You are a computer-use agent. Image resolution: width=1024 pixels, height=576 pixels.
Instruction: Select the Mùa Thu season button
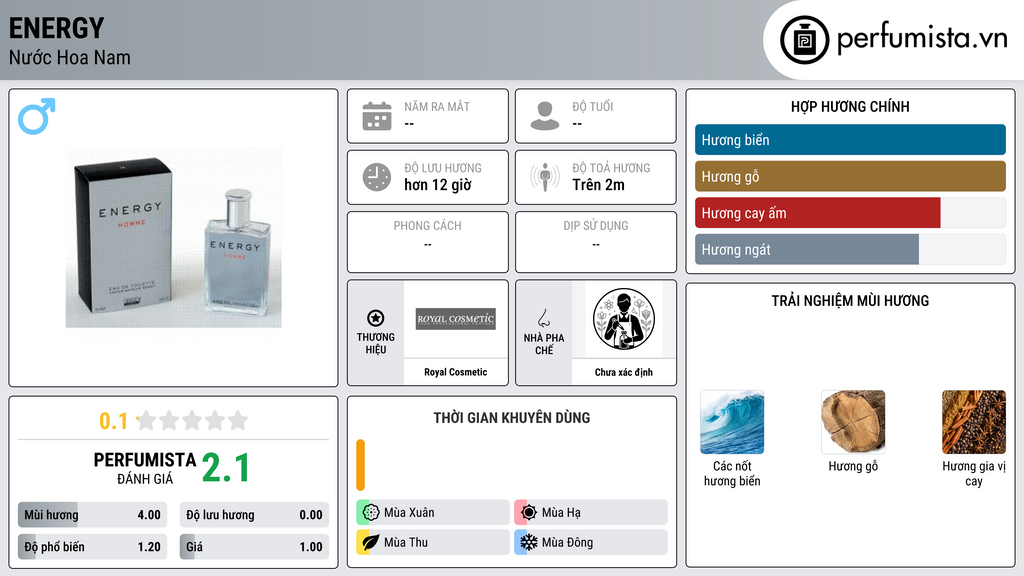click(433, 542)
